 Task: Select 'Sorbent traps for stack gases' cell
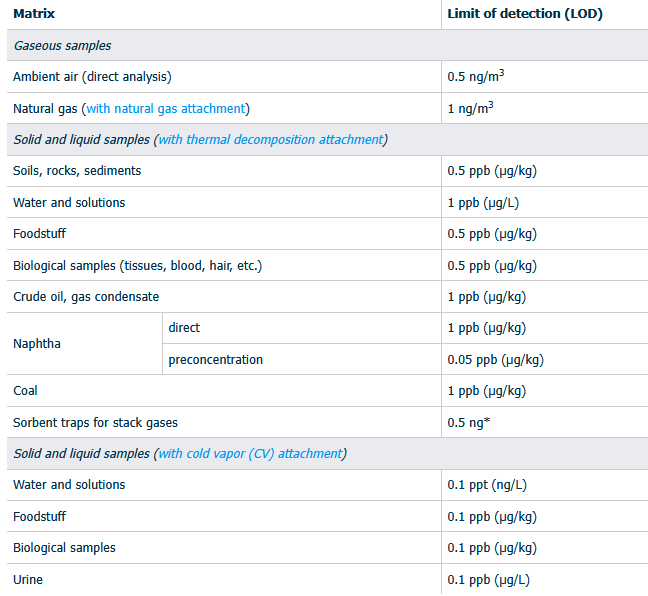[95, 422]
